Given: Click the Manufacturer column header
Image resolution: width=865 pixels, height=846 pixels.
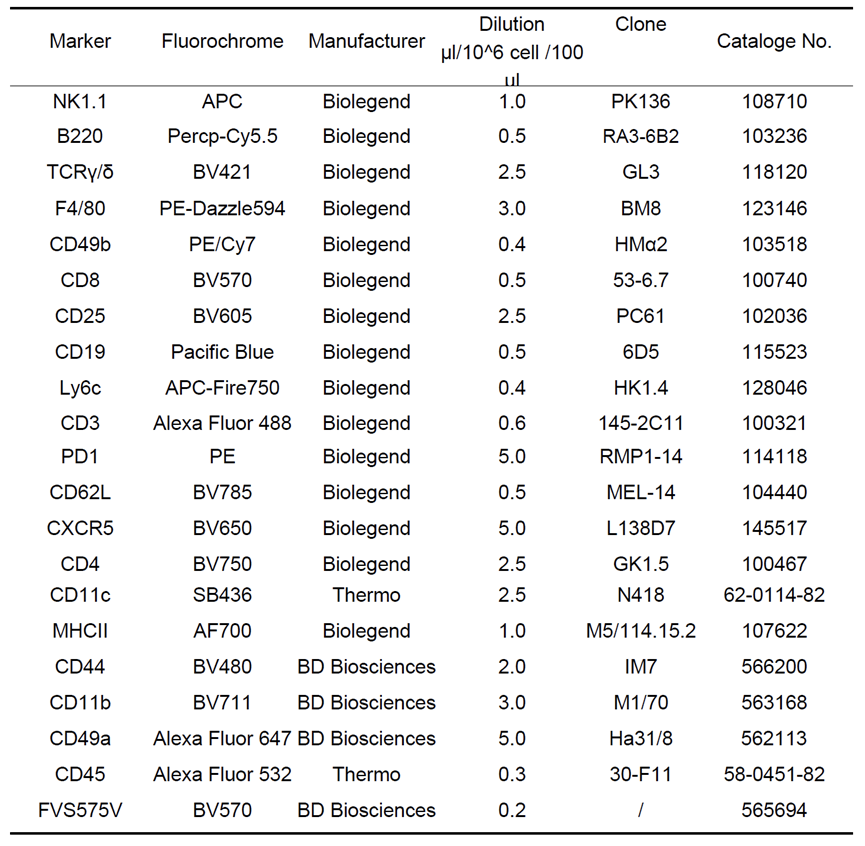Looking at the screenshot, I should 366,42.
